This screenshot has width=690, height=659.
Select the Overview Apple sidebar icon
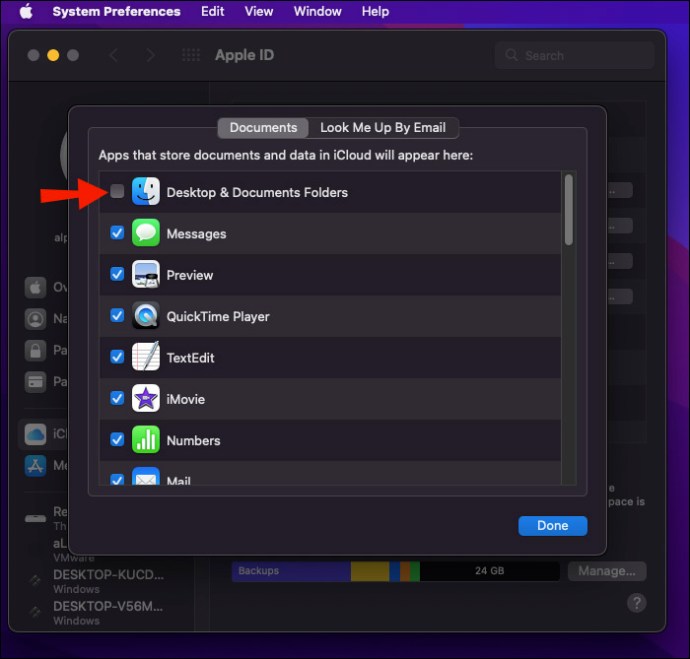[x=35, y=288]
